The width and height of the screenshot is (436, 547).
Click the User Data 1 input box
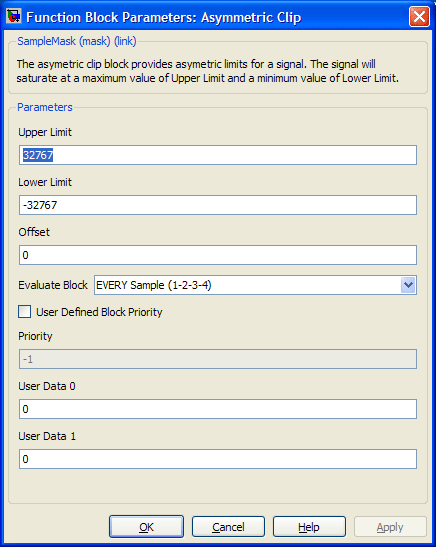pyautogui.click(x=218, y=459)
